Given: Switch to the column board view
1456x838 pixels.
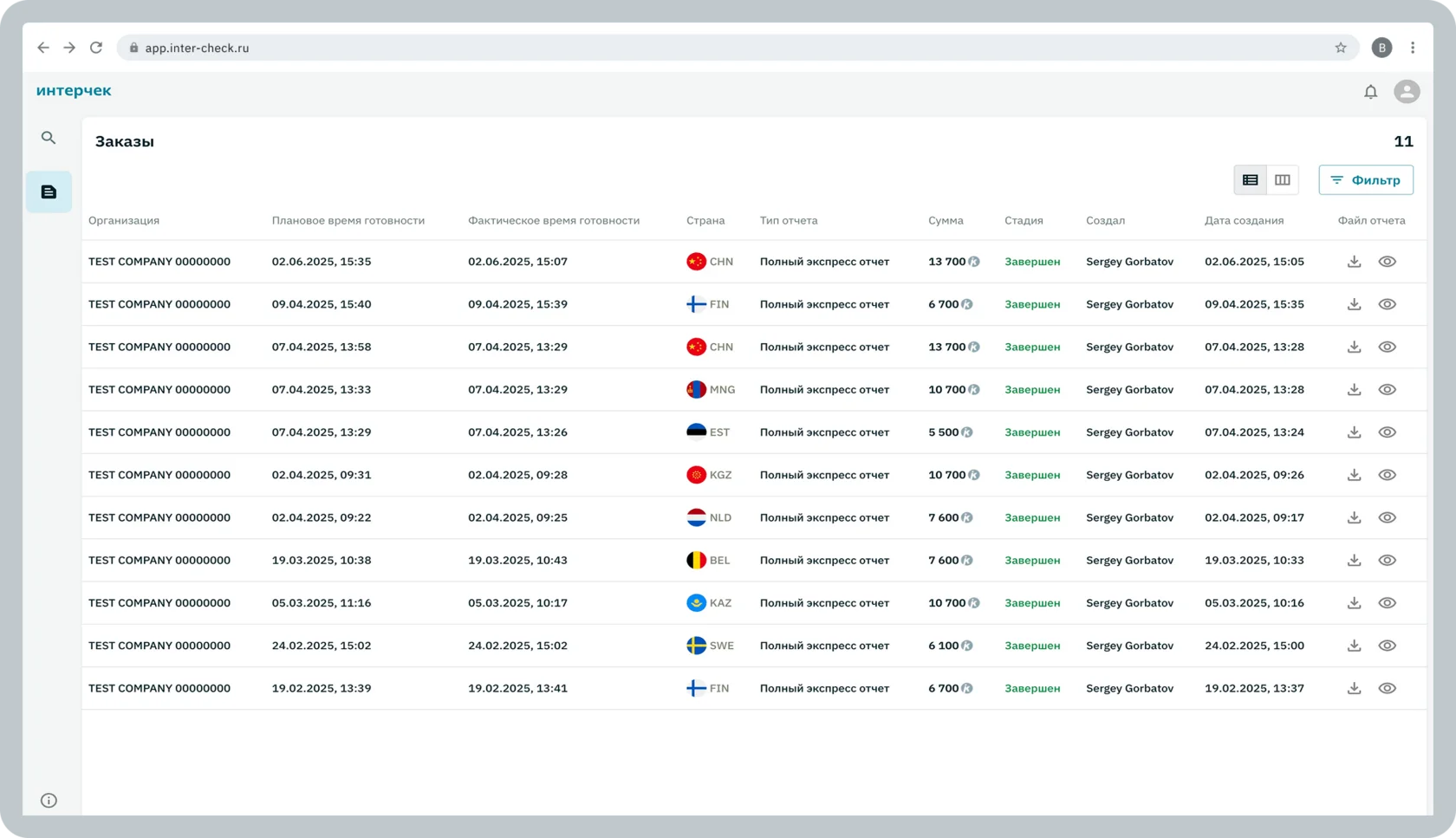Looking at the screenshot, I should coord(1282,180).
